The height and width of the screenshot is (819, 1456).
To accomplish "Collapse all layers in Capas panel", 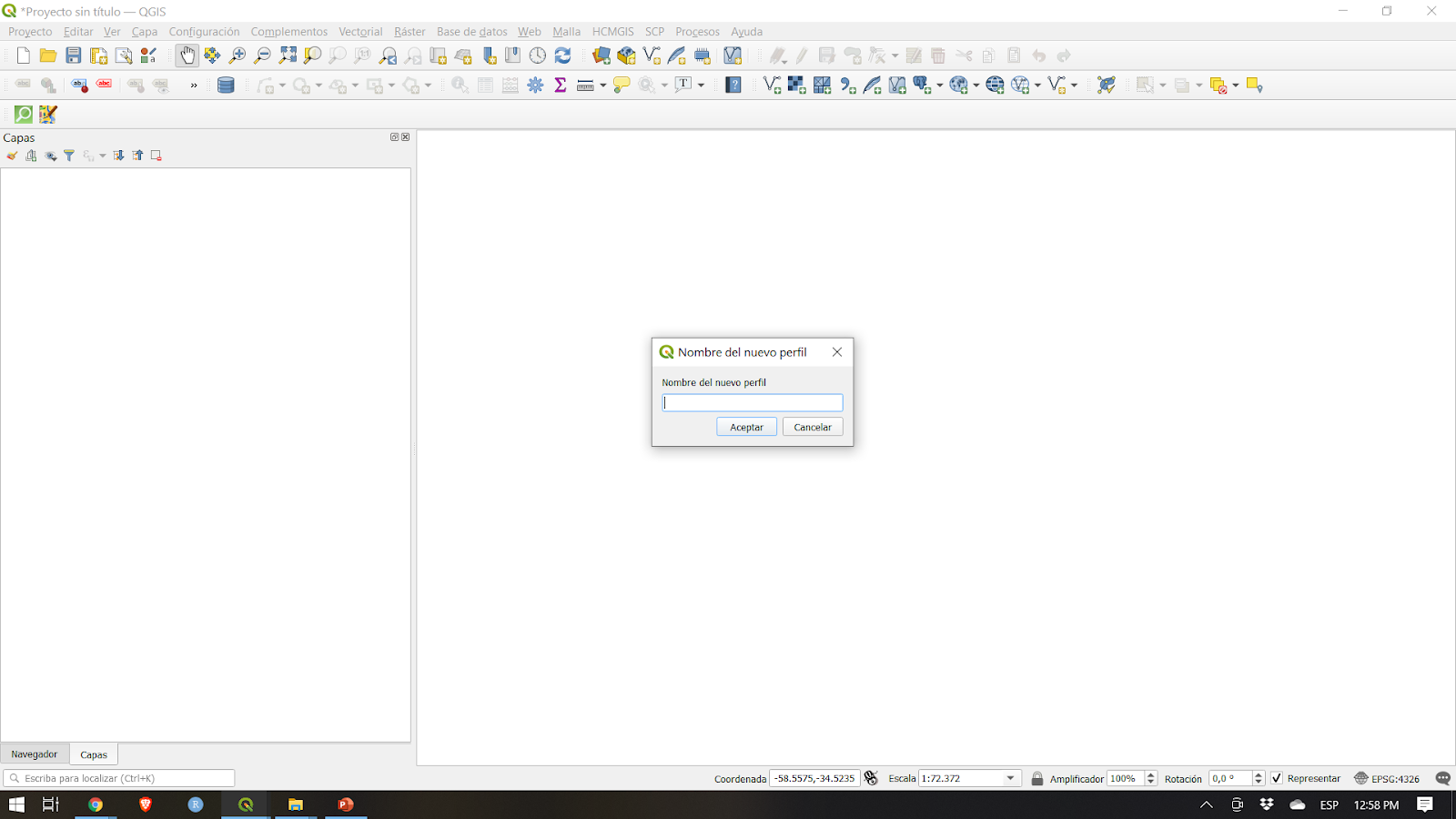I will [x=137, y=156].
